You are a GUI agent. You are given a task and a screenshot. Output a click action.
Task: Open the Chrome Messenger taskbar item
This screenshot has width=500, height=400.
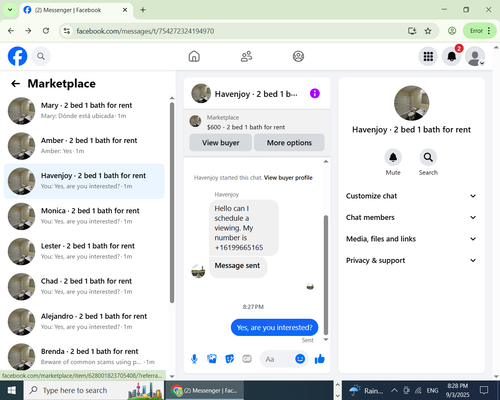click(x=205, y=390)
